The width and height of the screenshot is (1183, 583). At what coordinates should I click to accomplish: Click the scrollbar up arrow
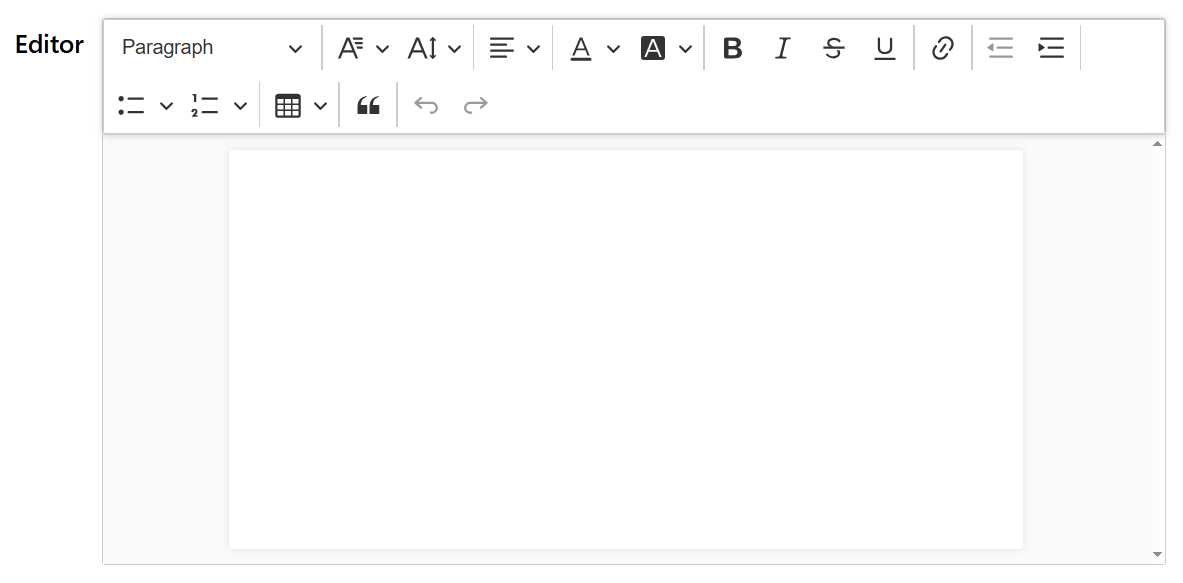pos(1157,143)
